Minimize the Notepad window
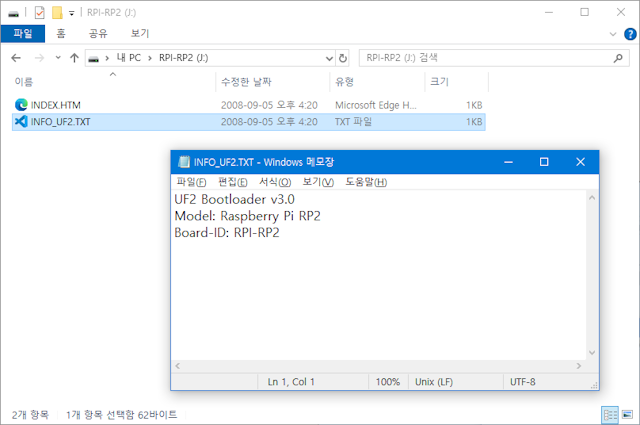 point(508,162)
